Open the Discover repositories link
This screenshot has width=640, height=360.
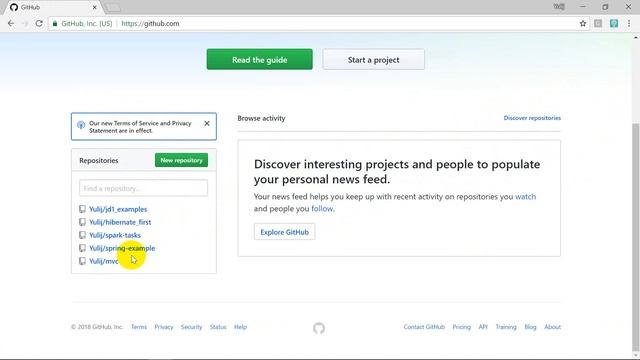[x=532, y=118]
